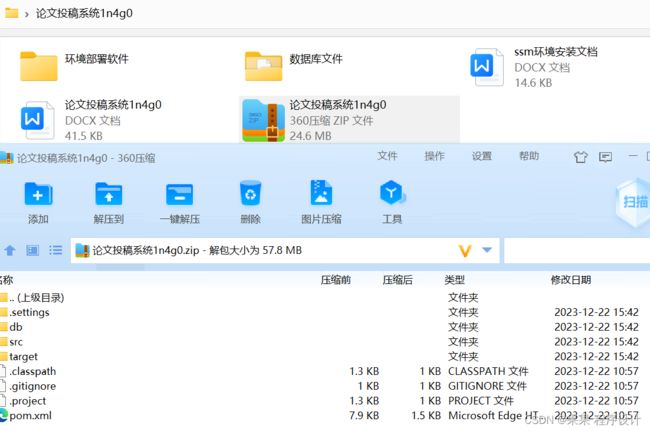The height and width of the screenshot is (431, 650).
Task: Select the .. (上级目录) parent directory row
Action: pyautogui.click(x=325, y=298)
